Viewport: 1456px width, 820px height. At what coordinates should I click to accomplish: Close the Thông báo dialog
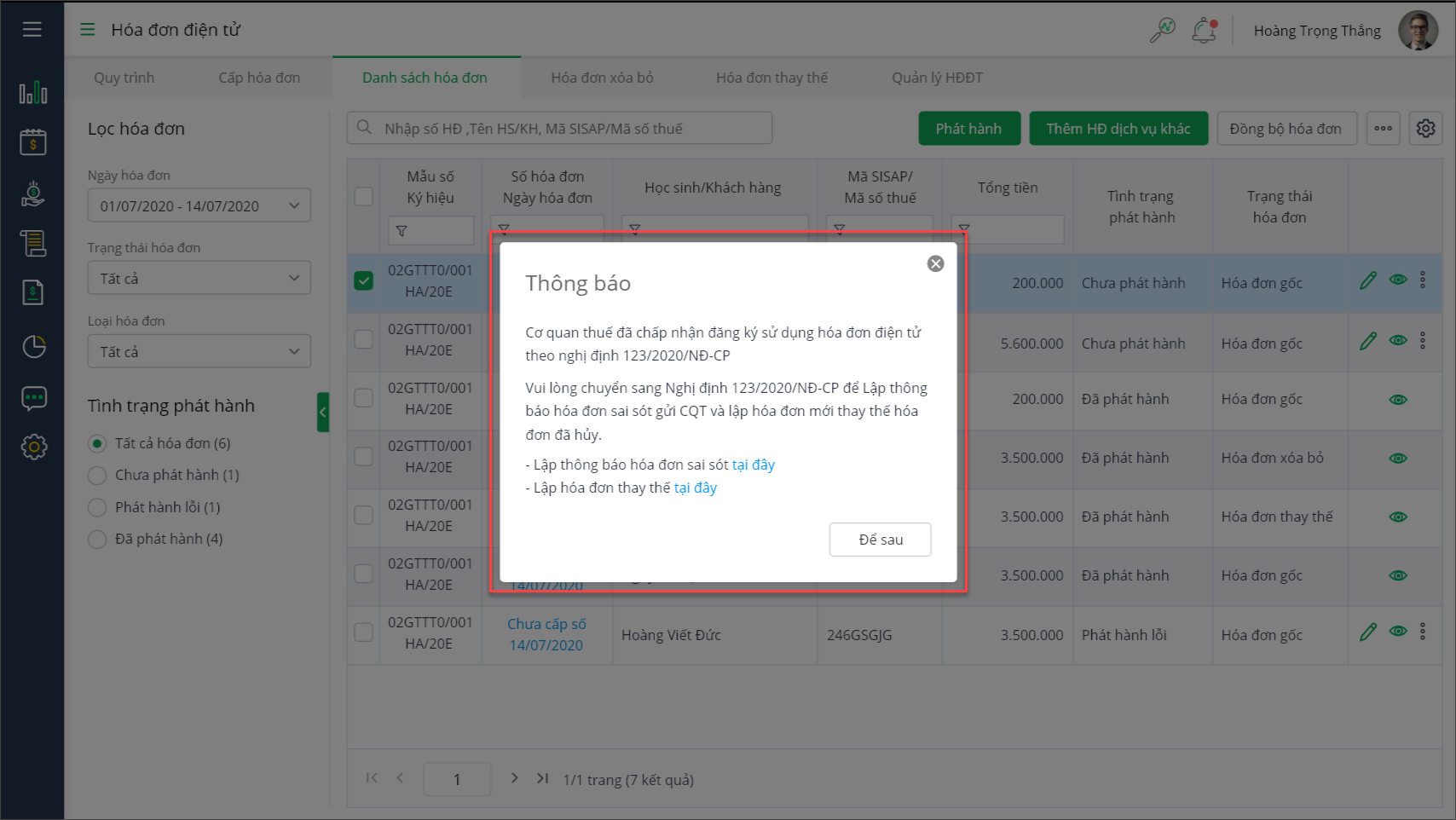935,264
